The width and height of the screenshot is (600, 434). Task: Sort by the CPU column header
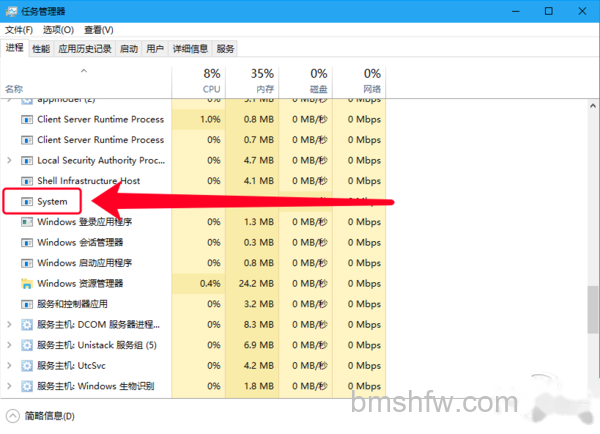click(199, 82)
